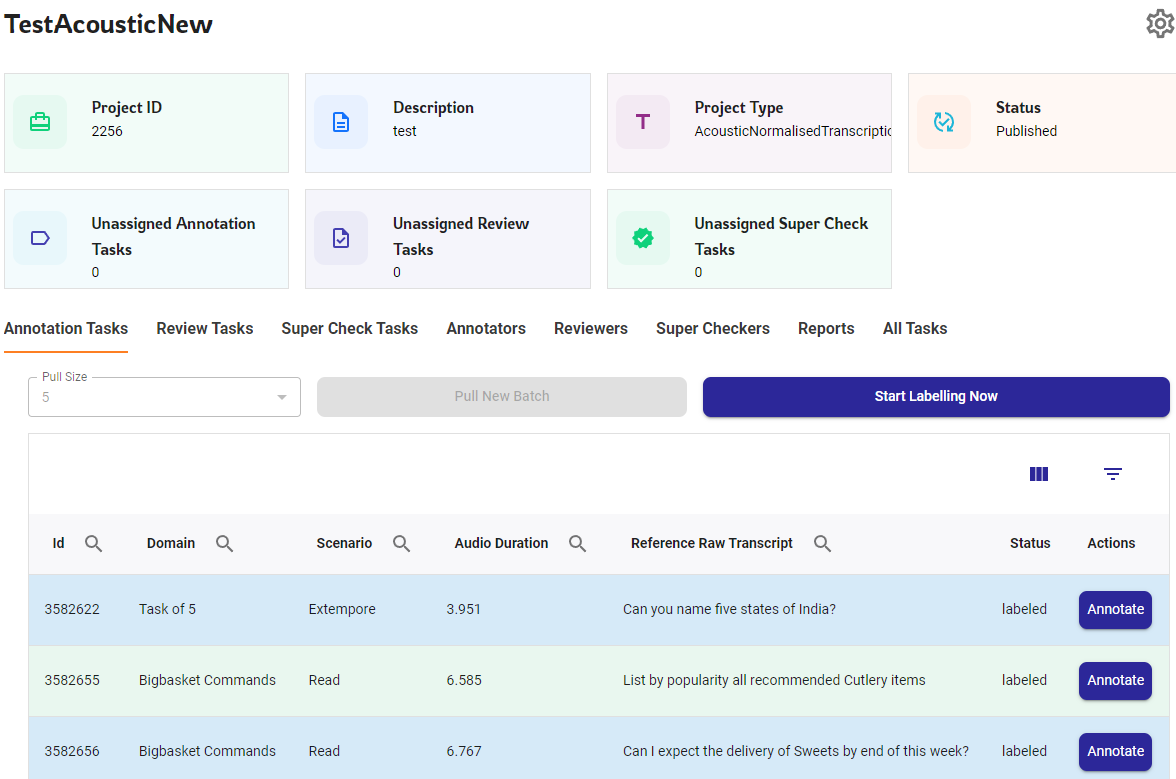Open the filter list icon
Viewport: 1176px width, 779px height.
click(1113, 474)
